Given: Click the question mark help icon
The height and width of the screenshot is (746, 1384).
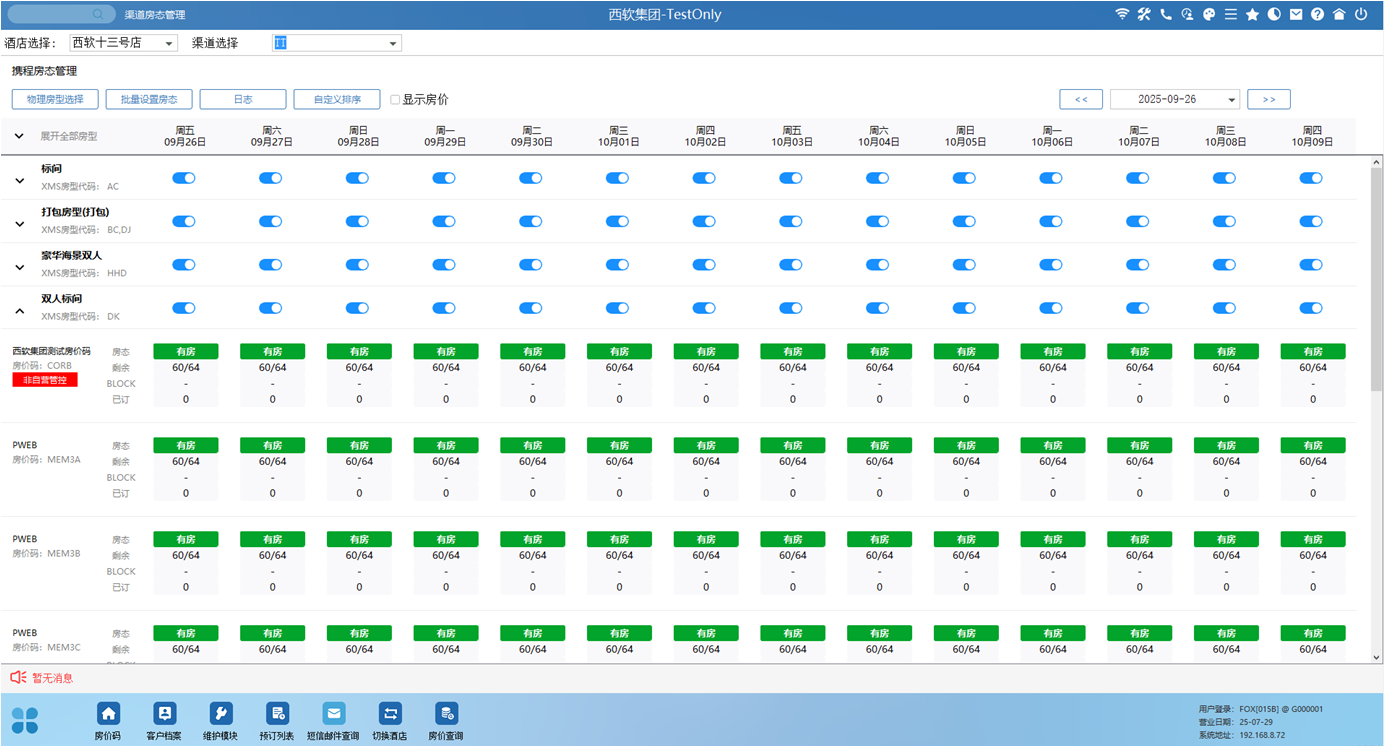Looking at the screenshot, I should click(x=1317, y=15).
